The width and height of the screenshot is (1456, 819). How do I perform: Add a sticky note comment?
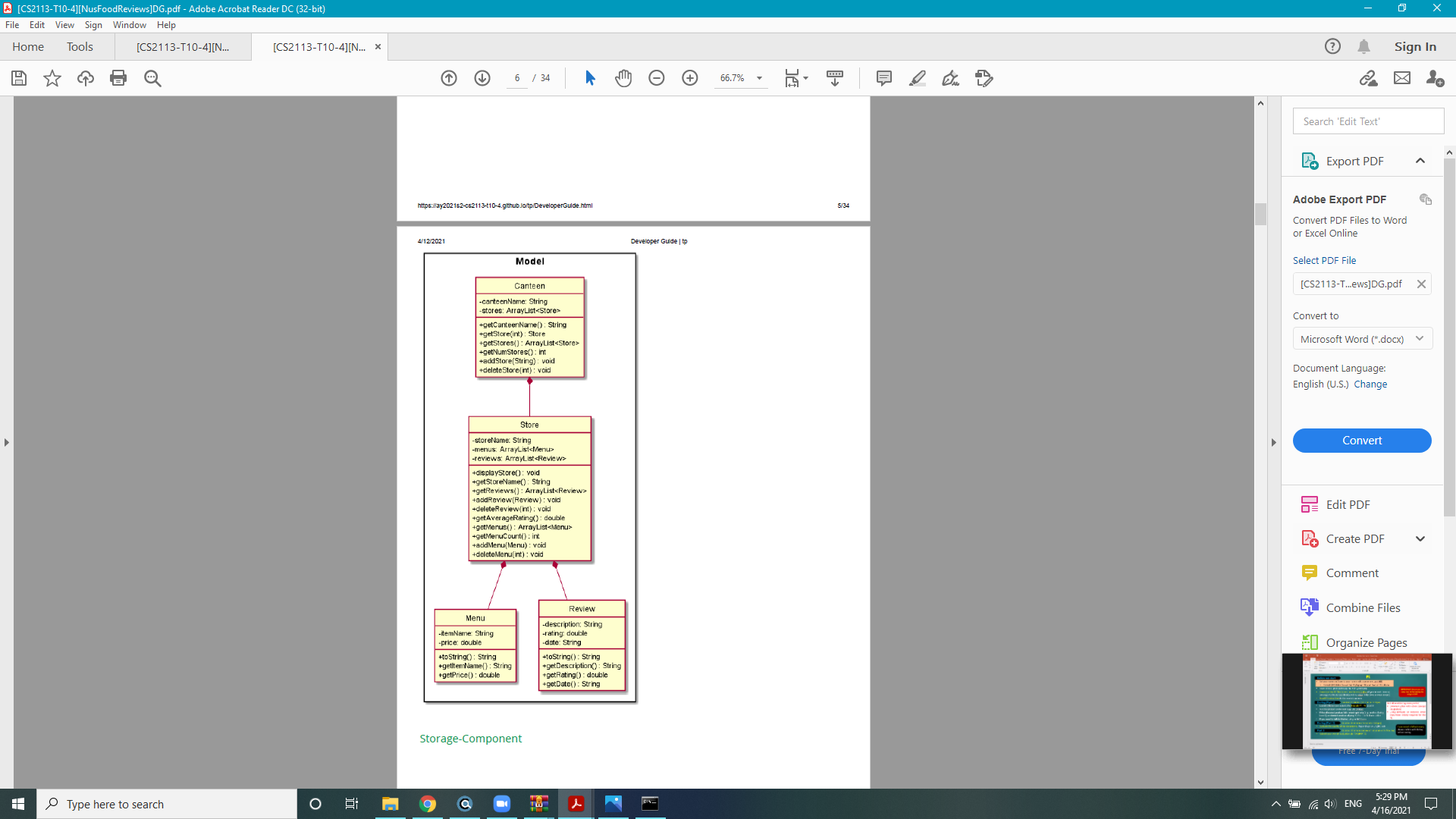pos(883,78)
